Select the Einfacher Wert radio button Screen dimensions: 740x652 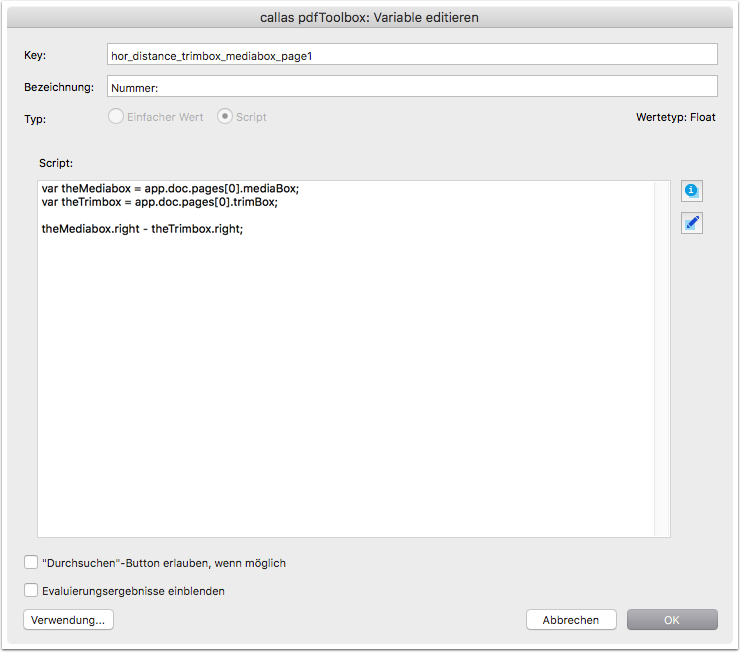[x=116, y=117]
